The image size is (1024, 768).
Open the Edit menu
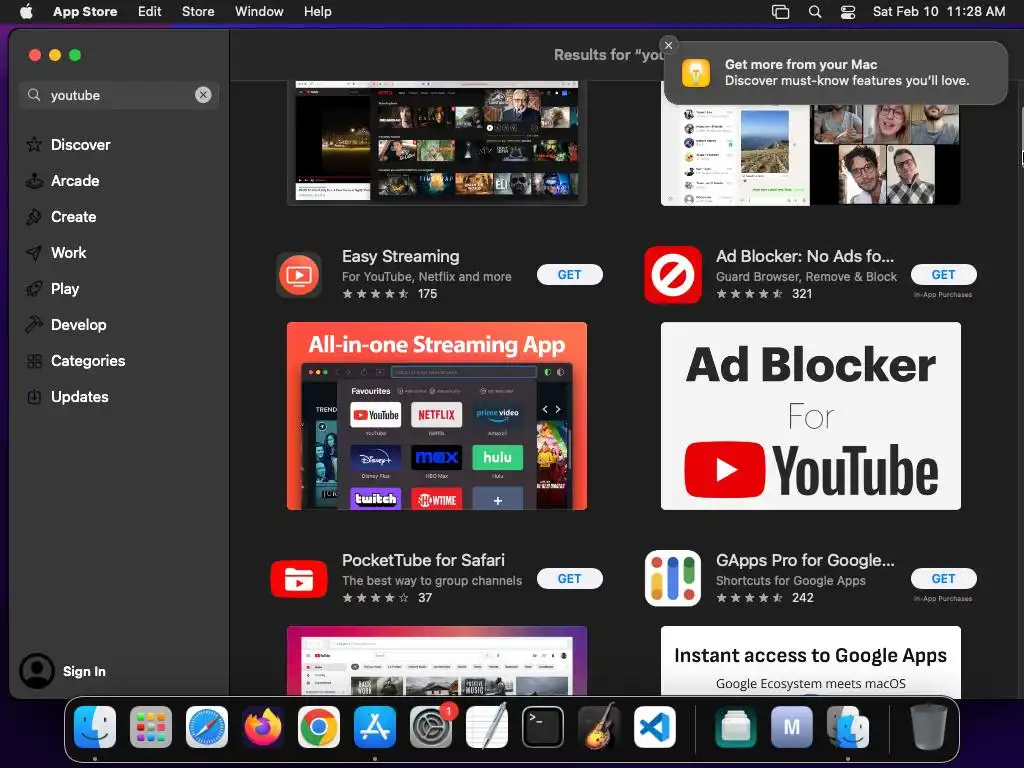pyautogui.click(x=150, y=12)
